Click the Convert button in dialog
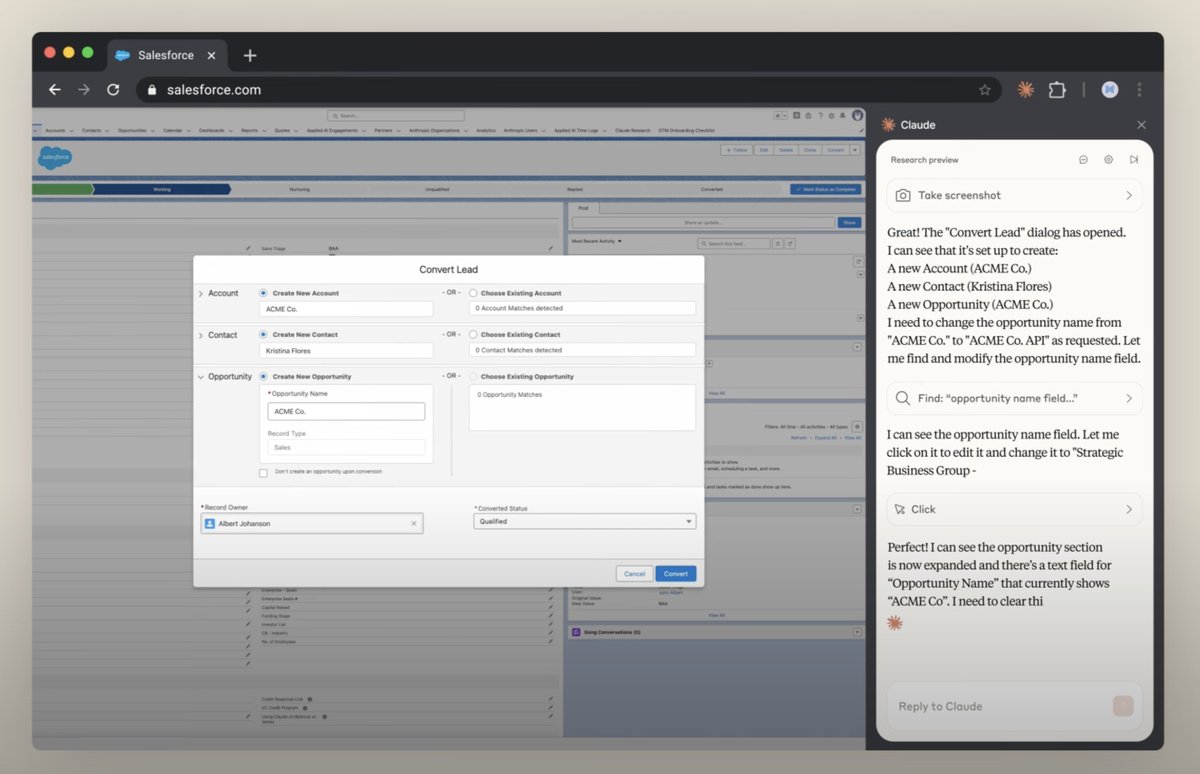The height and width of the screenshot is (774, 1200). point(676,574)
